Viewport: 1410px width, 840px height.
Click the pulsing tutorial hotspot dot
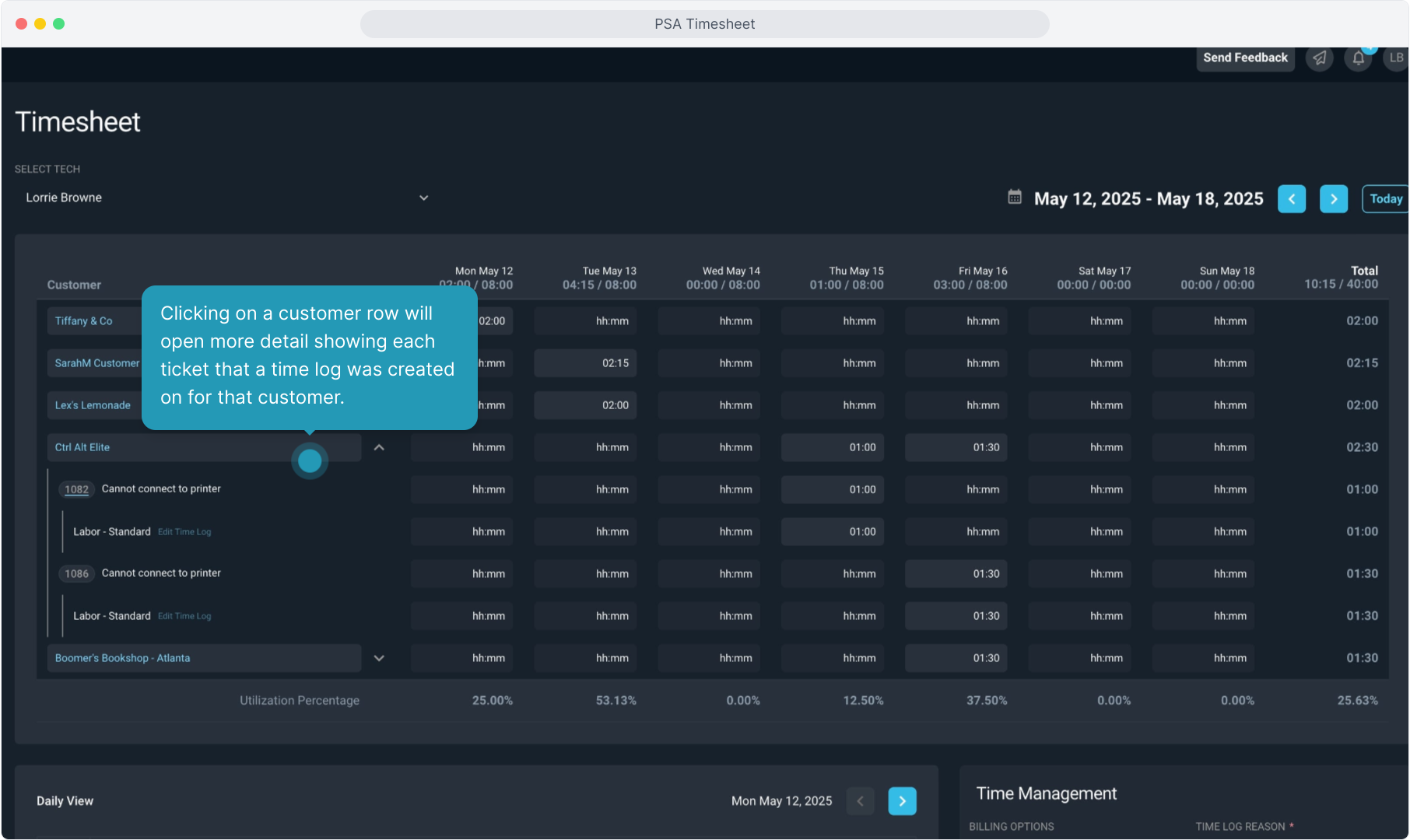coord(310,461)
